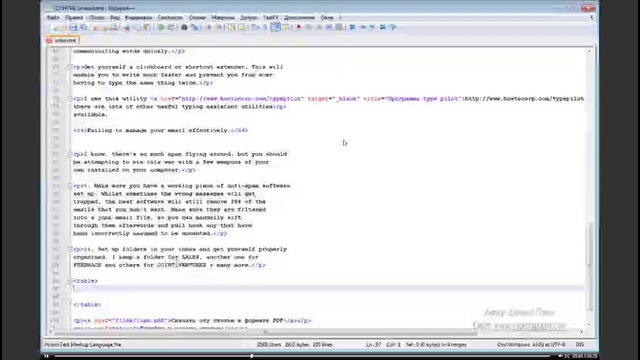The width and height of the screenshot is (640, 360).
Task: Collapse the fold at 'I use this utility'
Action: [70, 99]
